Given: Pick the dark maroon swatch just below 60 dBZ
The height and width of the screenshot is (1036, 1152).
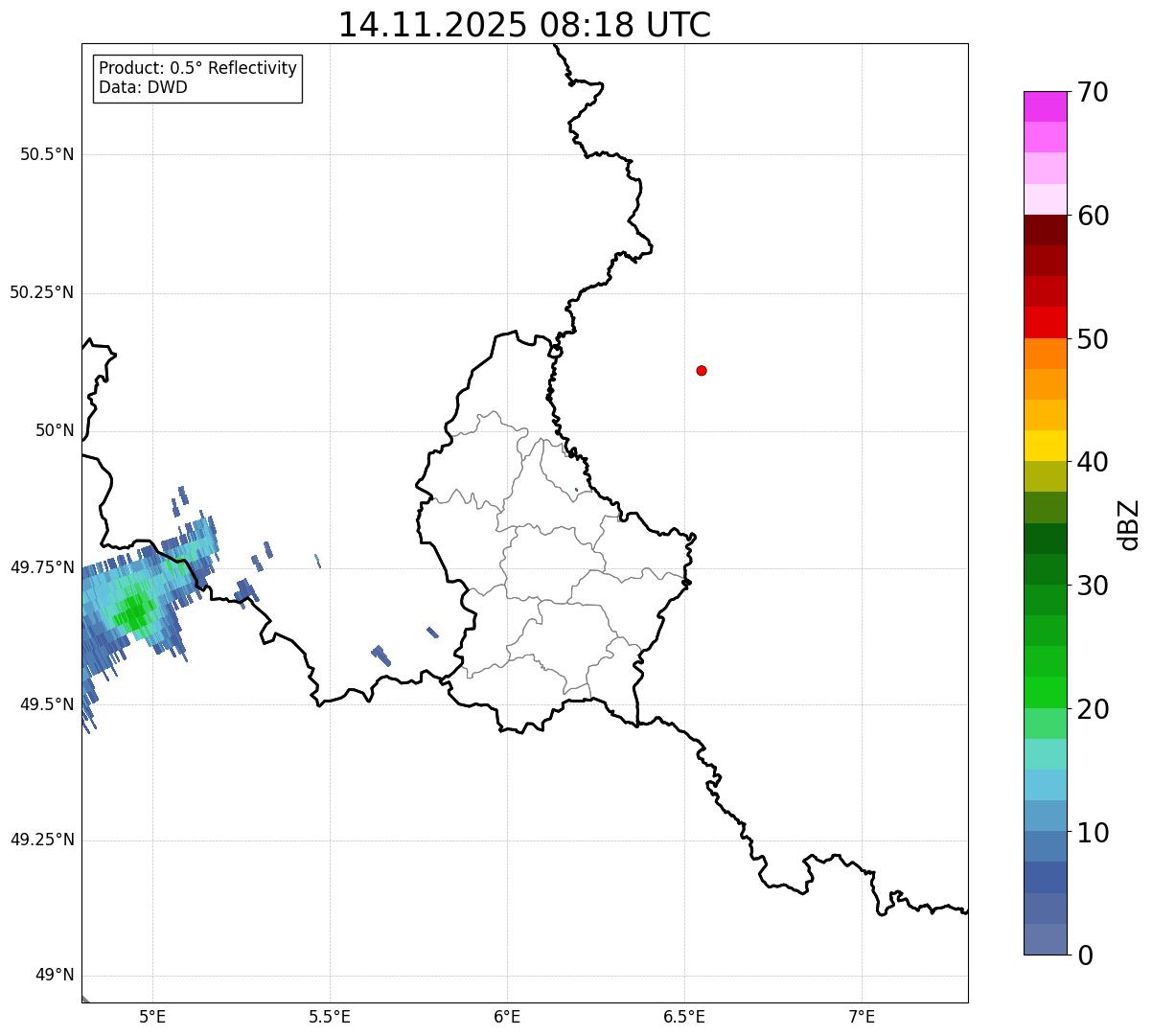Looking at the screenshot, I should pyautogui.click(x=1045, y=230).
